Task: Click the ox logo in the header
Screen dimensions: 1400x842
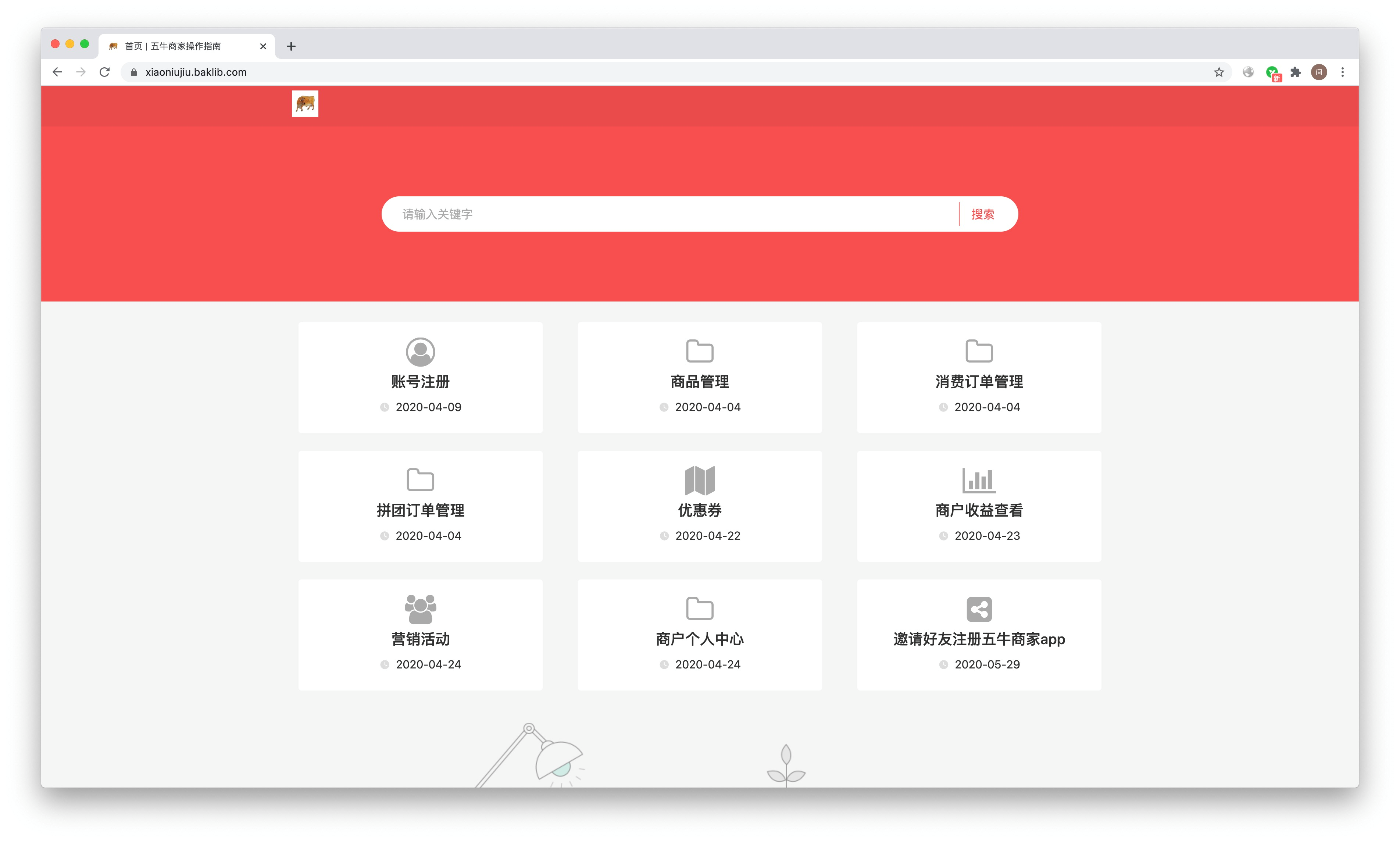Action: click(x=305, y=104)
